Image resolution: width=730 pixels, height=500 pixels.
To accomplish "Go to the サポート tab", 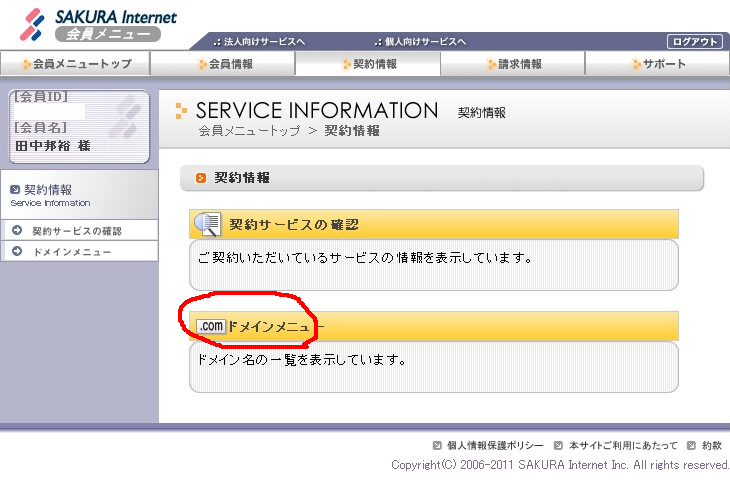I will pos(658,64).
